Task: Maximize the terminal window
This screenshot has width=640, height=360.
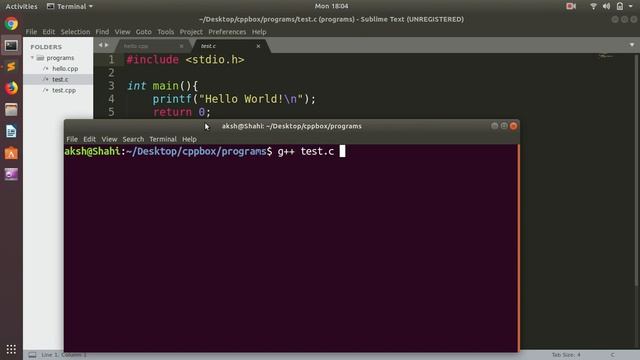Action: [x=504, y=126]
